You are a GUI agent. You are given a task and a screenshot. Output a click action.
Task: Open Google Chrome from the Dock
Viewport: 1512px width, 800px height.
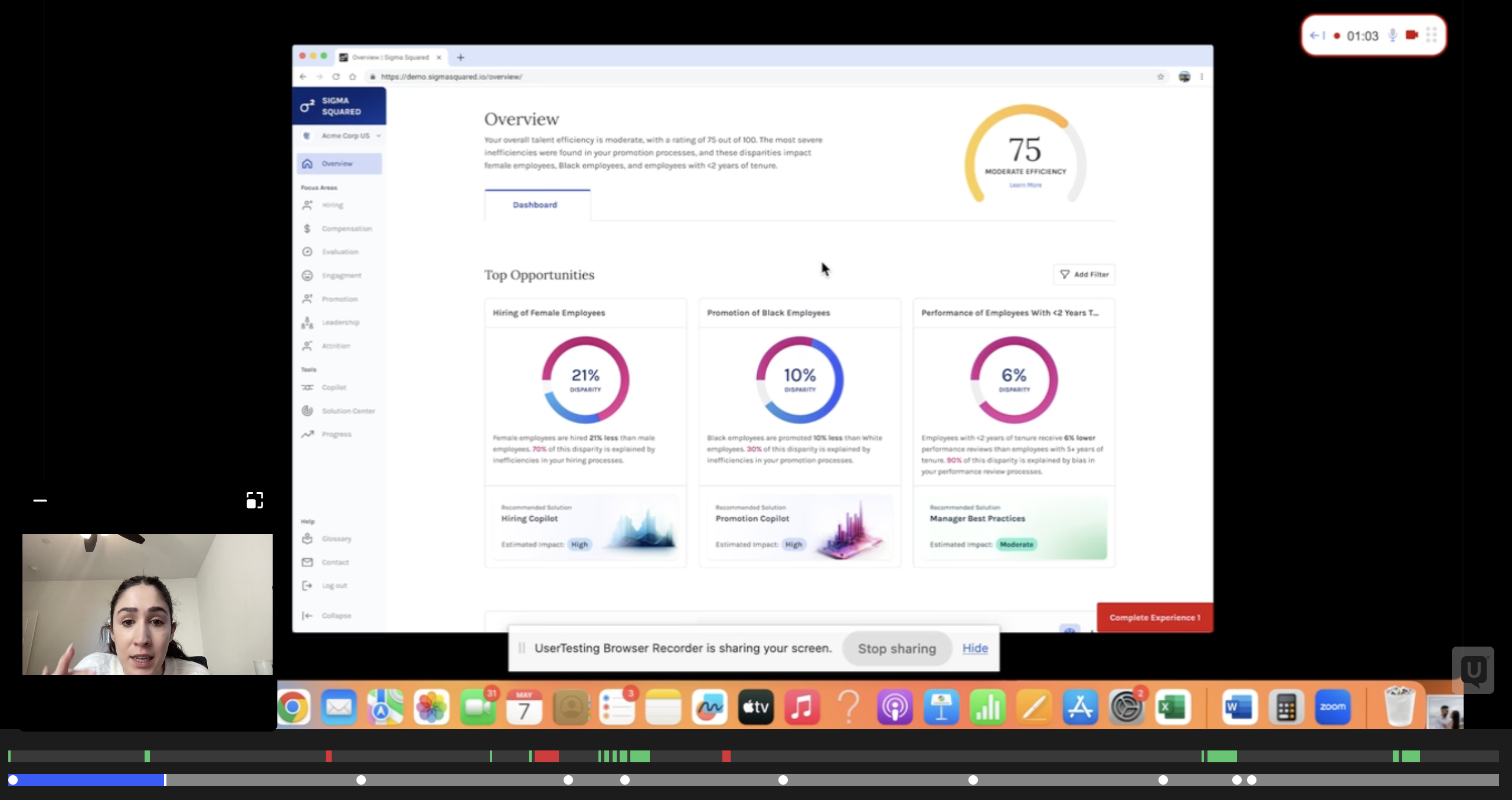point(293,707)
